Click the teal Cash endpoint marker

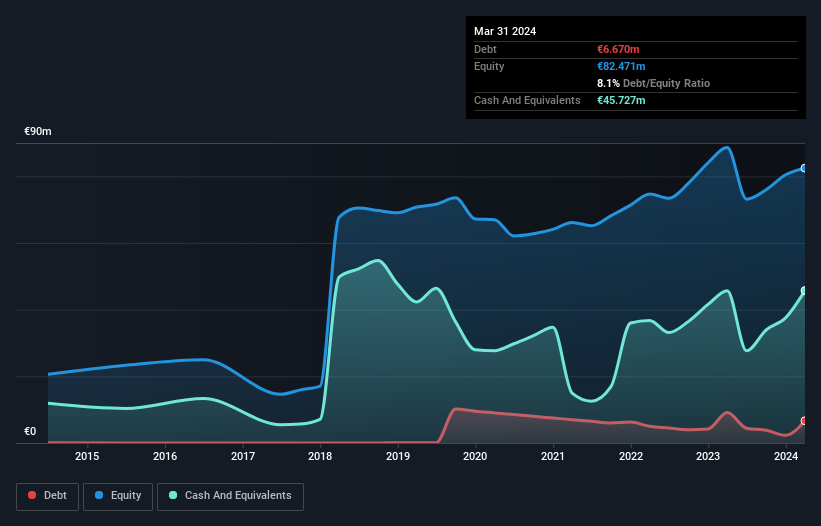tap(804, 290)
